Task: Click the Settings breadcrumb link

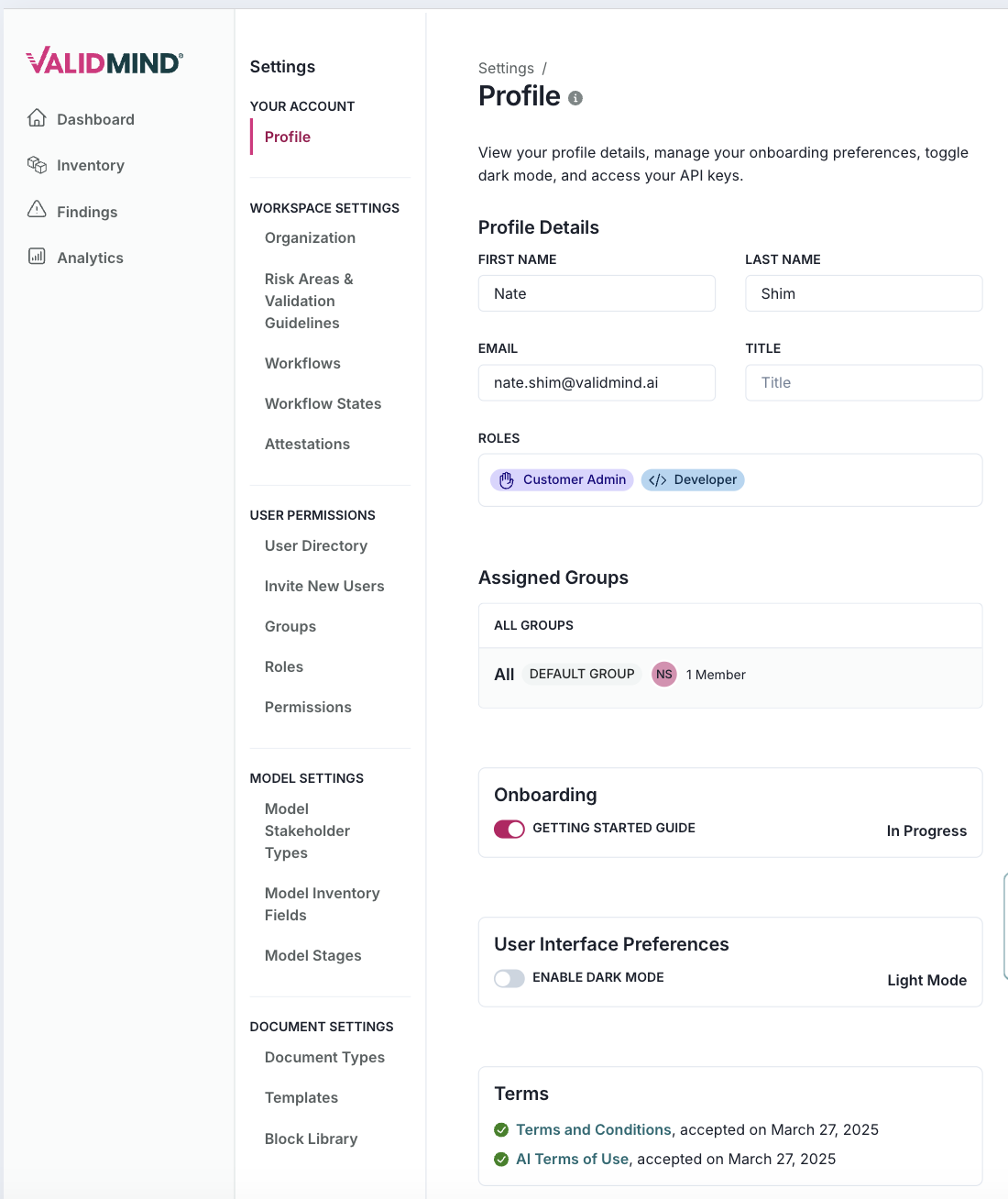Action: coord(506,68)
